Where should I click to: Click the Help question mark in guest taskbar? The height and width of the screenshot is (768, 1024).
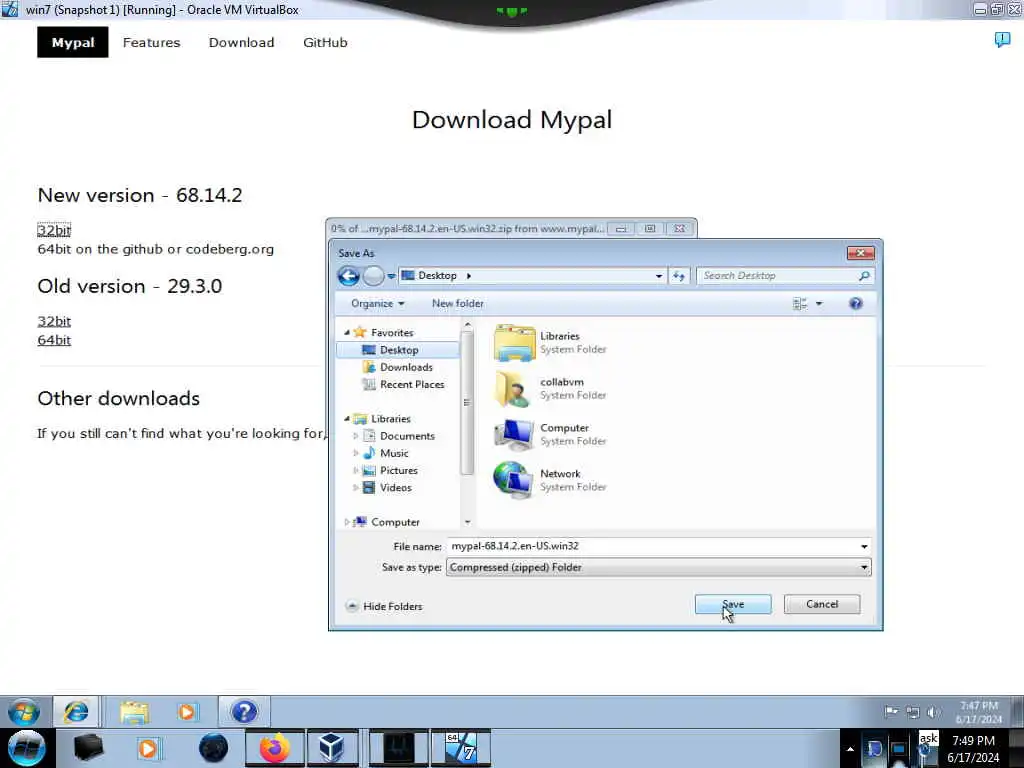(244, 711)
